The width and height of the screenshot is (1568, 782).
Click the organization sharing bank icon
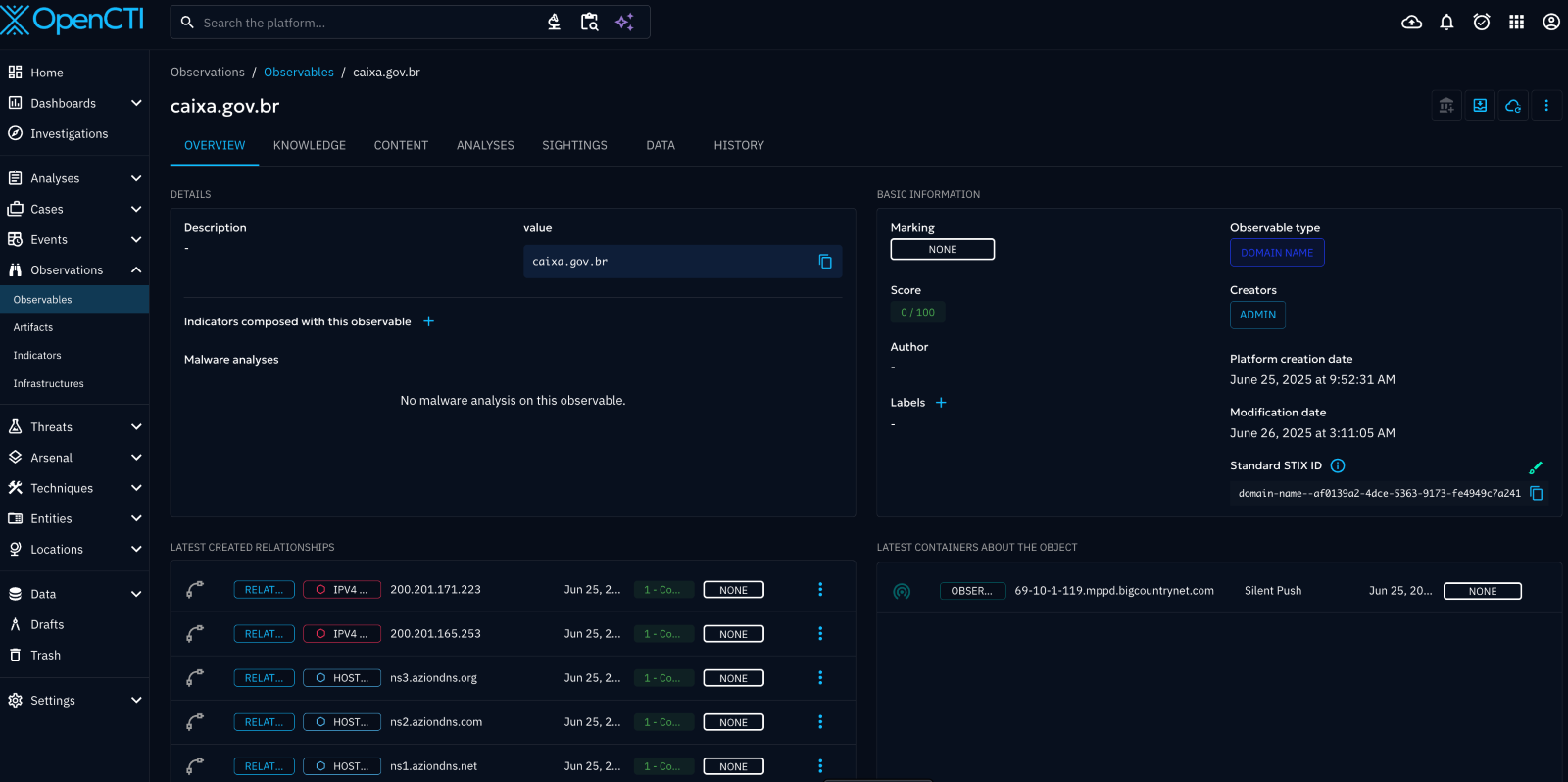click(x=1446, y=106)
